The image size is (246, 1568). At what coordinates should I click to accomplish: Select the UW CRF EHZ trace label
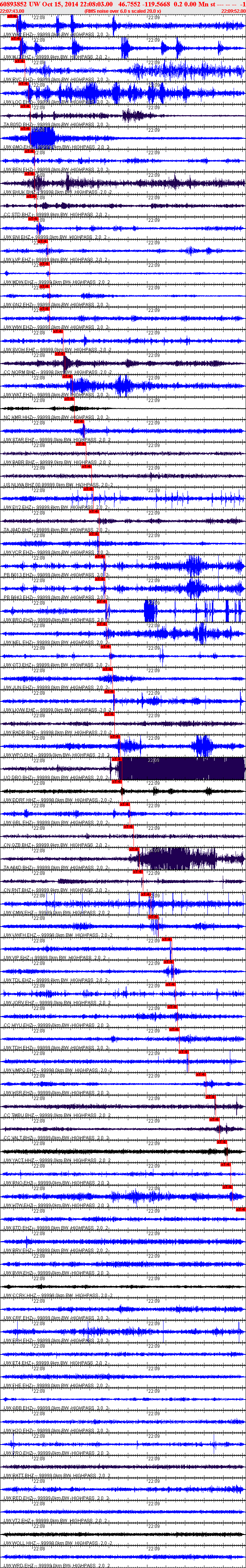pos(57,1318)
